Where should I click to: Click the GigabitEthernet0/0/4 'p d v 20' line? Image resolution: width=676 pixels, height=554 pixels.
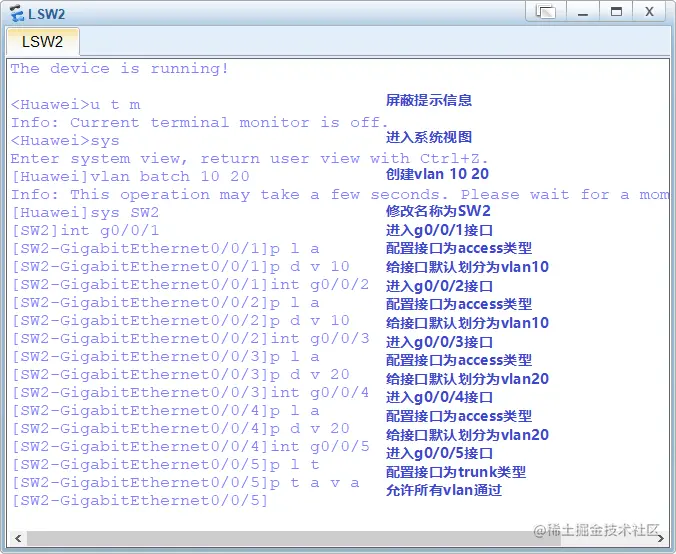[x=180, y=429]
